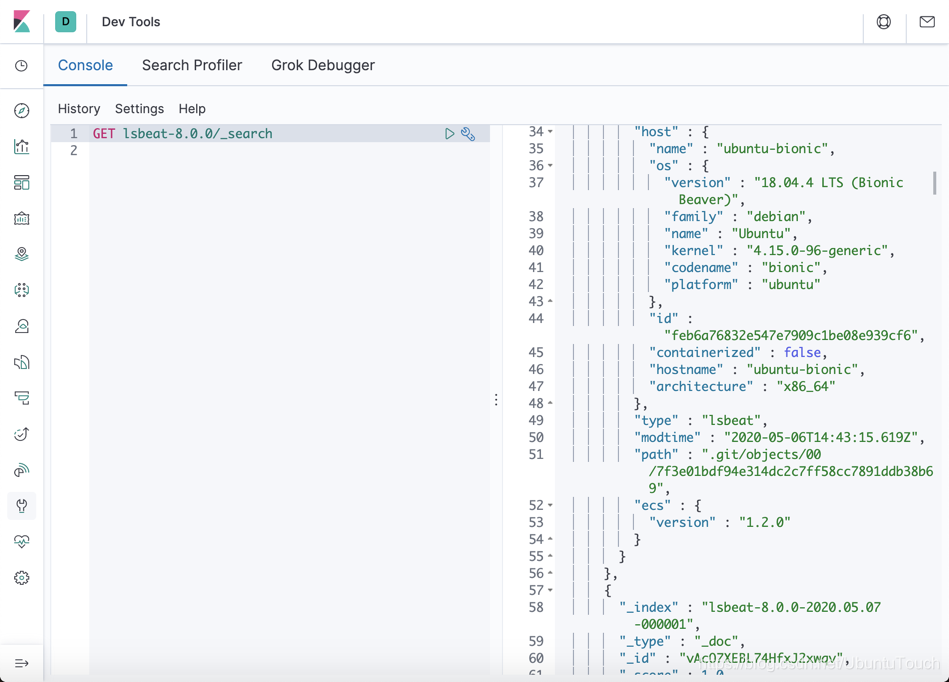Open Dashboard icon in sidebar
The width and height of the screenshot is (949, 682).
pyautogui.click(x=22, y=182)
